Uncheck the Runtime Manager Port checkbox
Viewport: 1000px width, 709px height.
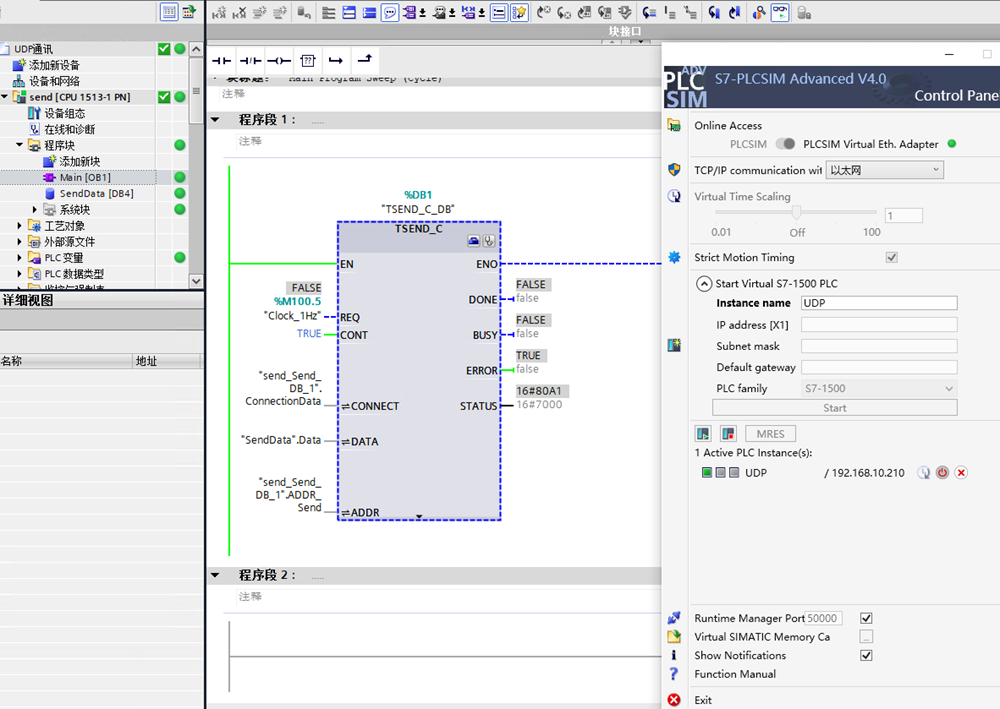[866, 618]
